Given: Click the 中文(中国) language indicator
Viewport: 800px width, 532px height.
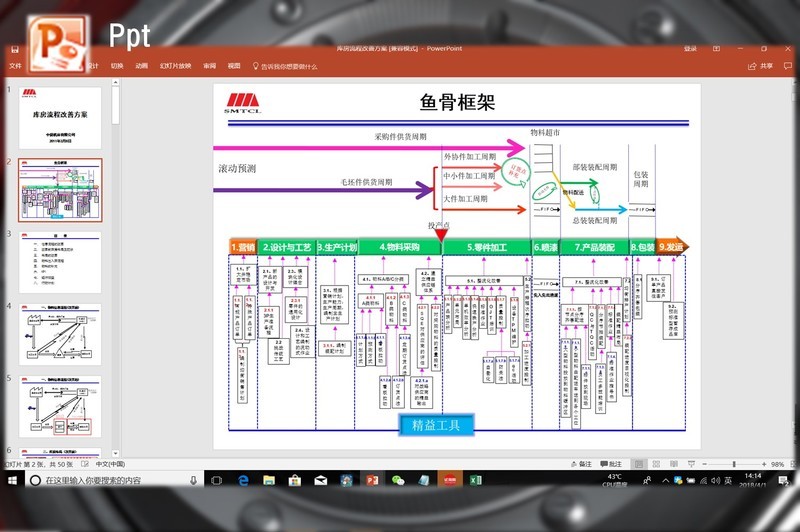Looking at the screenshot, I should coord(110,464).
